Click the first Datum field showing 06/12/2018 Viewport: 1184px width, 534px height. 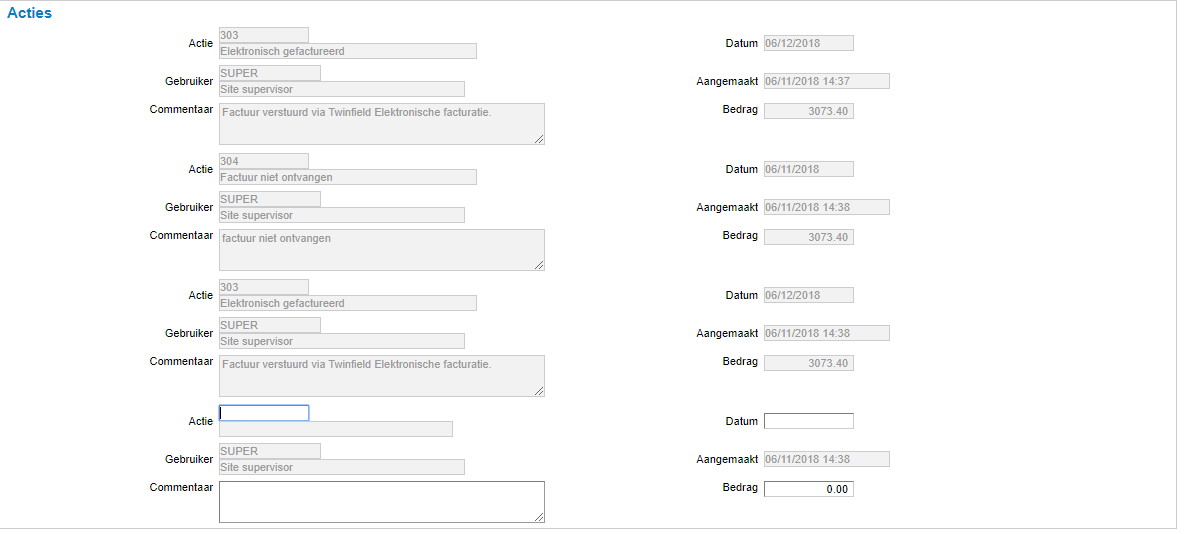(x=808, y=43)
